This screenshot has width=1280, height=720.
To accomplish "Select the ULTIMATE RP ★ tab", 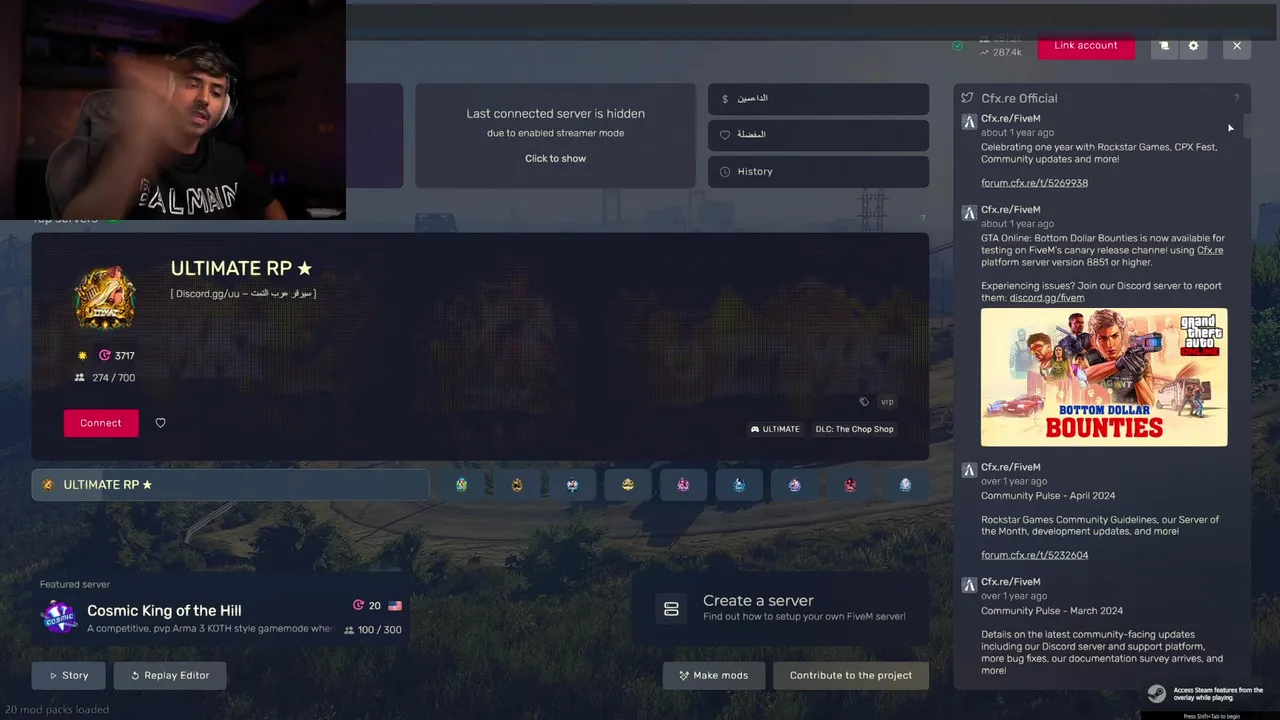I will [x=230, y=485].
